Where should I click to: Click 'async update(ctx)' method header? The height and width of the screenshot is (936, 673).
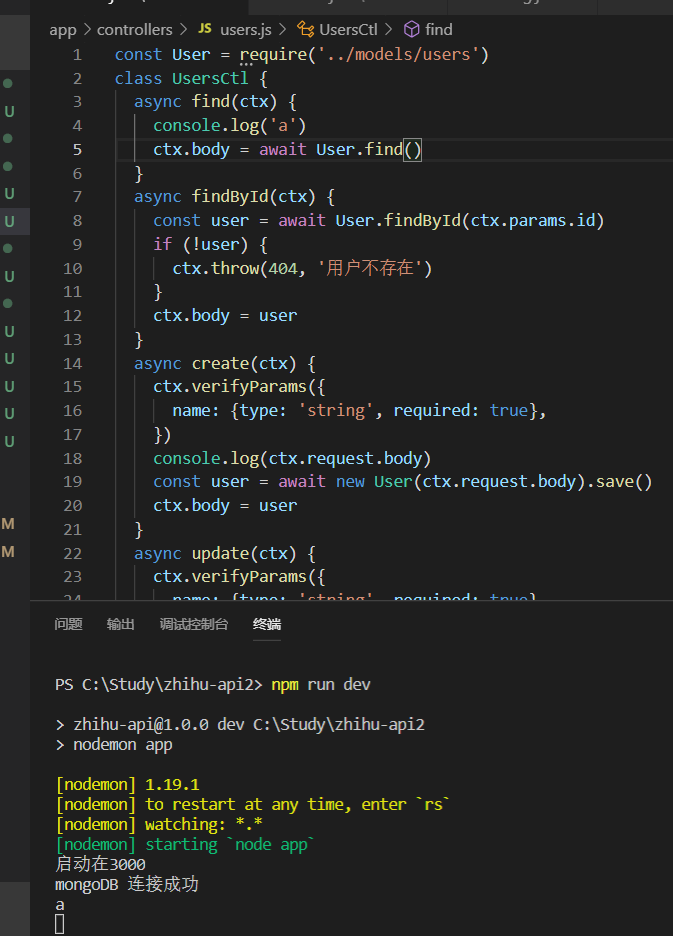[x=215, y=553]
